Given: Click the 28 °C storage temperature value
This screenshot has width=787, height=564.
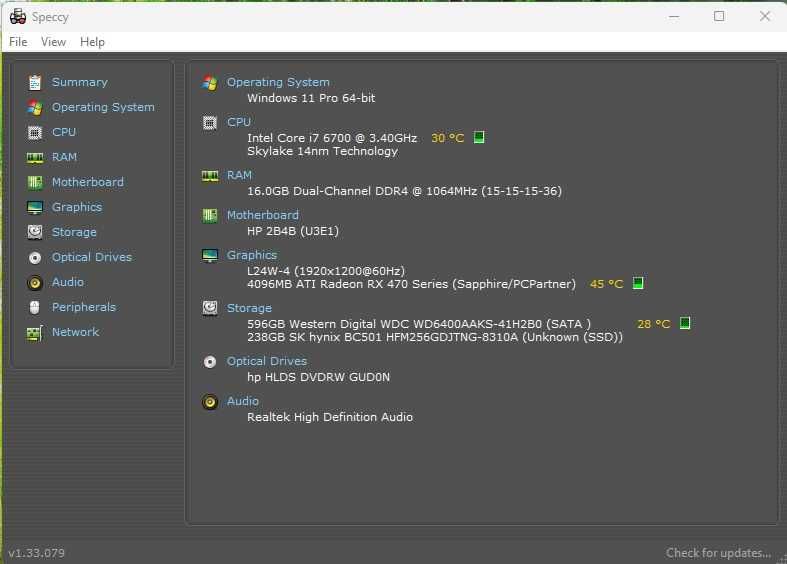Looking at the screenshot, I should point(654,324).
